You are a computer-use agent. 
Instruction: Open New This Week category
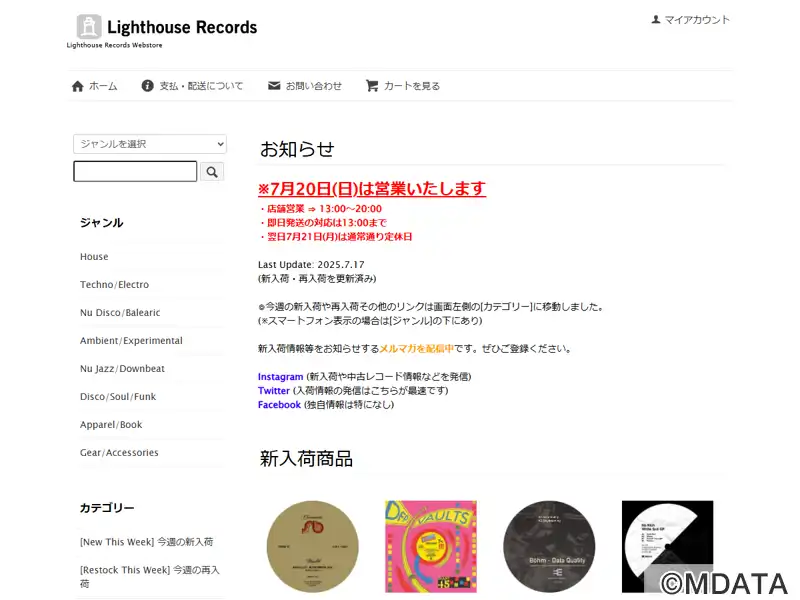pyautogui.click(x=146, y=542)
